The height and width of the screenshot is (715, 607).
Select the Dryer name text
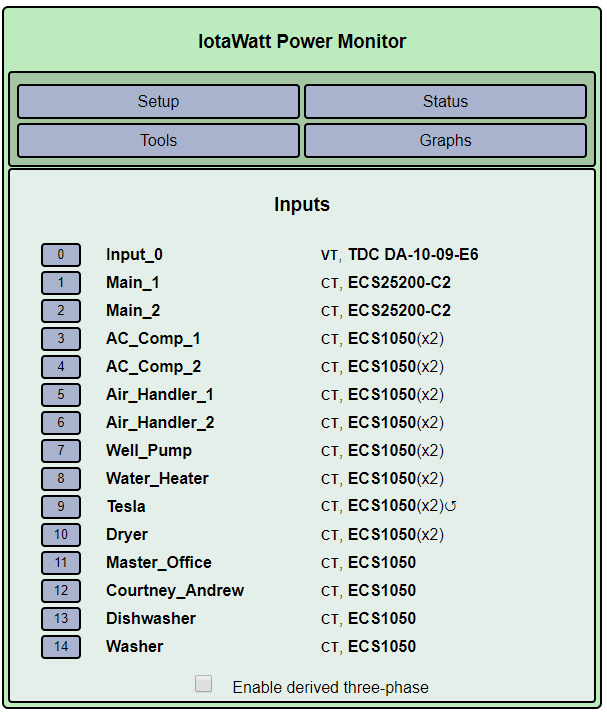[x=127, y=534]
